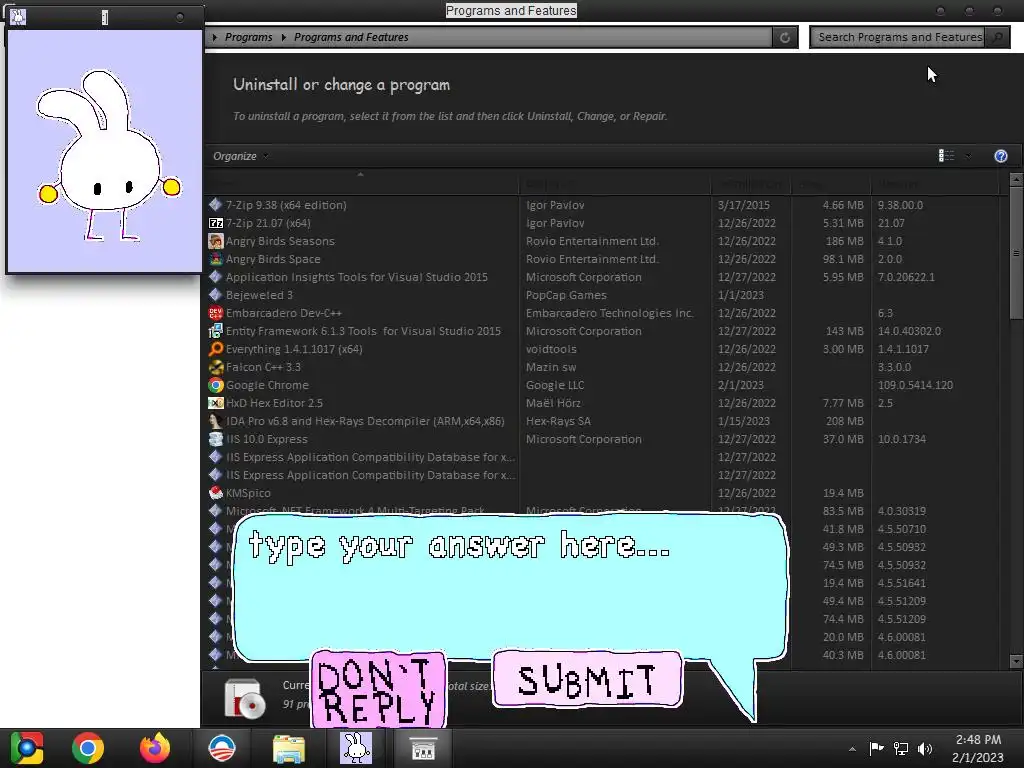
Task: Click the Angry Birds Space icon
Action: (216, 259)
